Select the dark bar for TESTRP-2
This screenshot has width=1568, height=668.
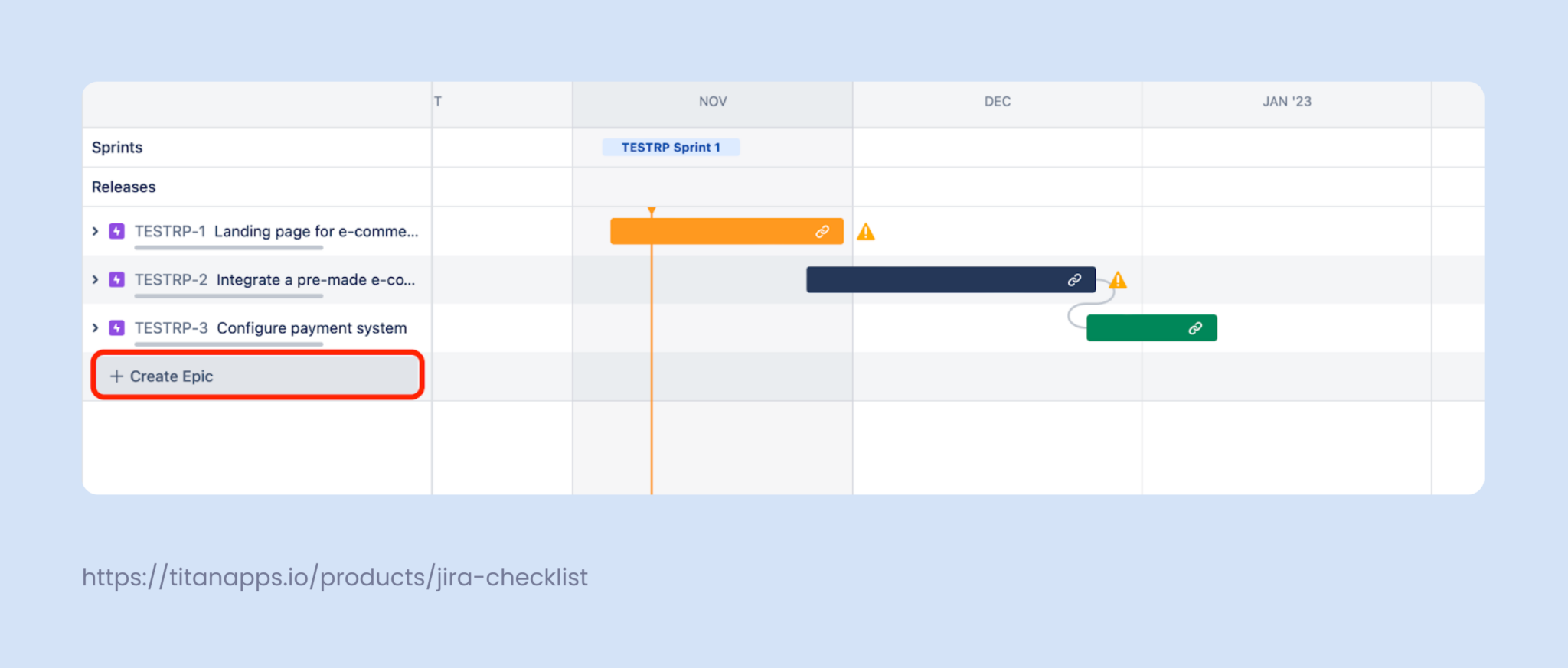coord(949,279)
